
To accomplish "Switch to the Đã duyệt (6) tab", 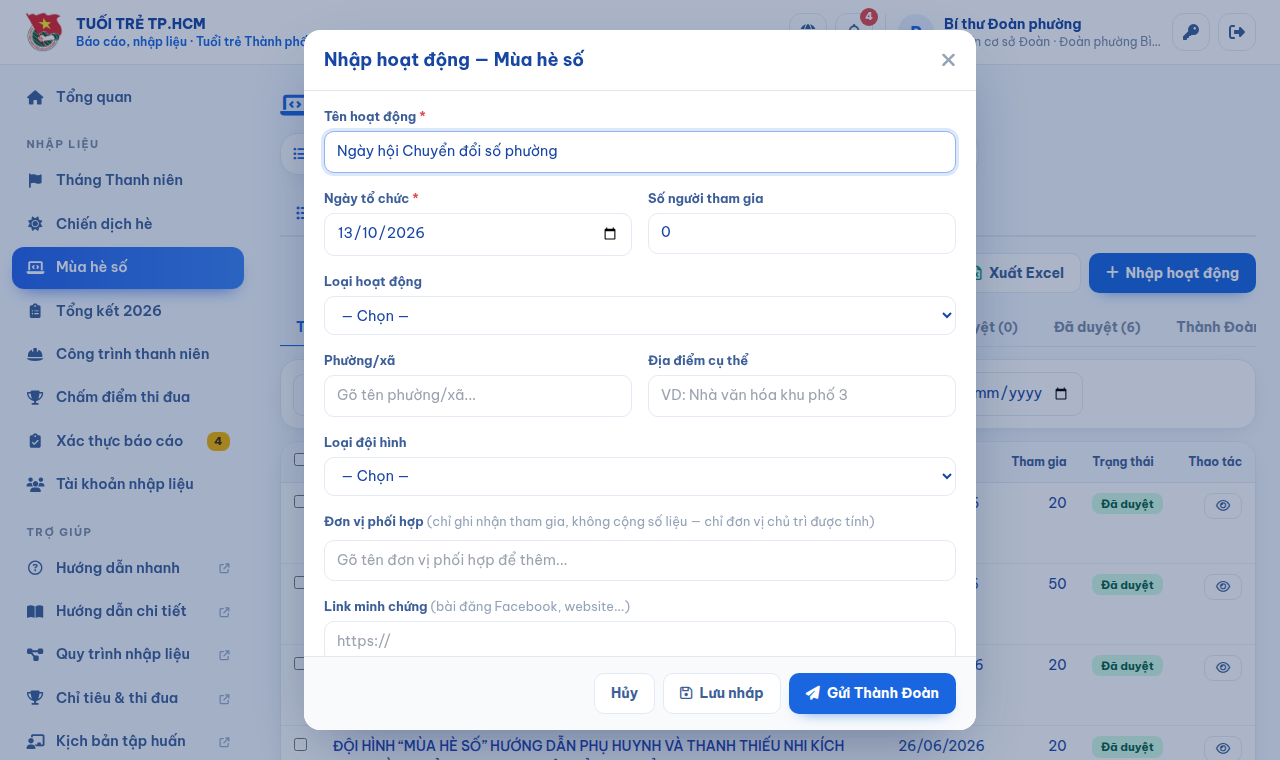I will tap(1097, 327).
